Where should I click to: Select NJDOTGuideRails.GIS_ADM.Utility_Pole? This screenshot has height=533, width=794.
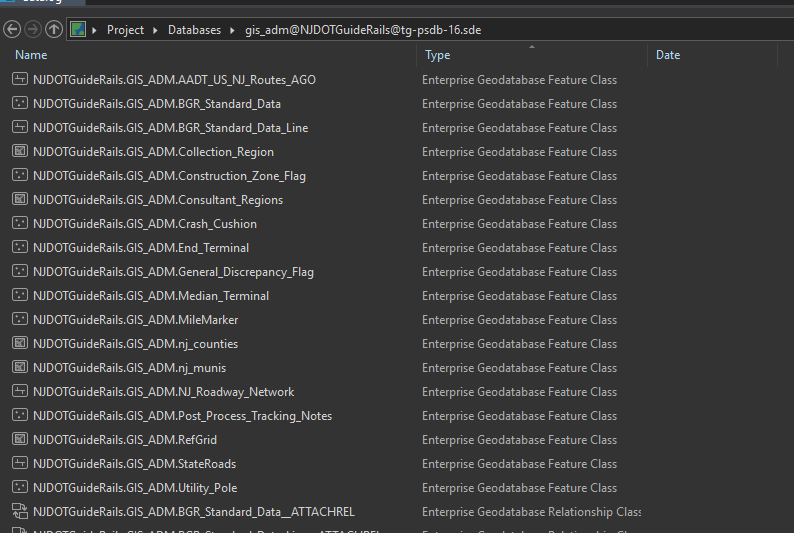point(135,488)
